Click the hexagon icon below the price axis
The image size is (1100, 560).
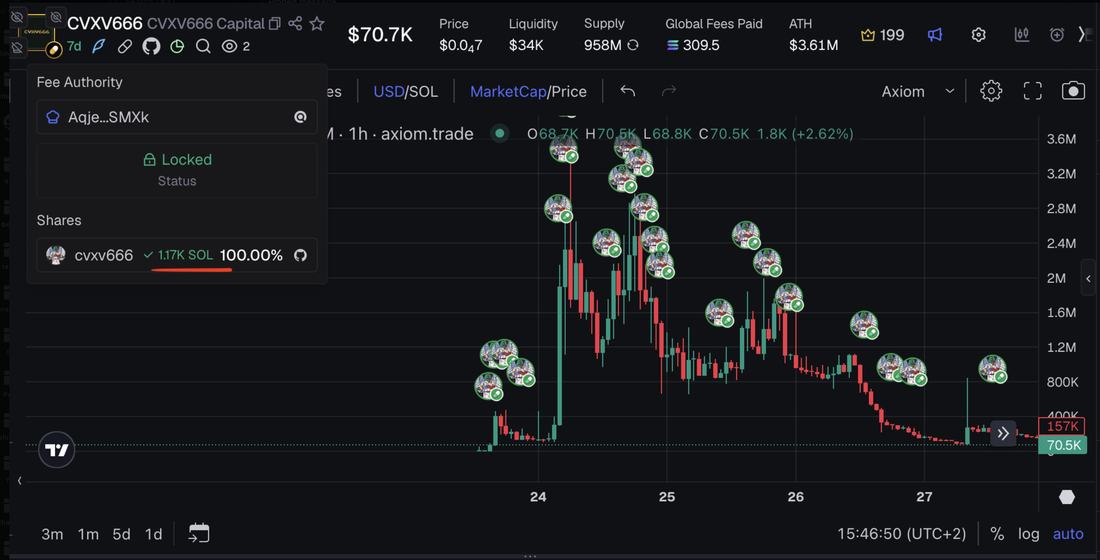pyautogui.click(x=1066, y=497)
